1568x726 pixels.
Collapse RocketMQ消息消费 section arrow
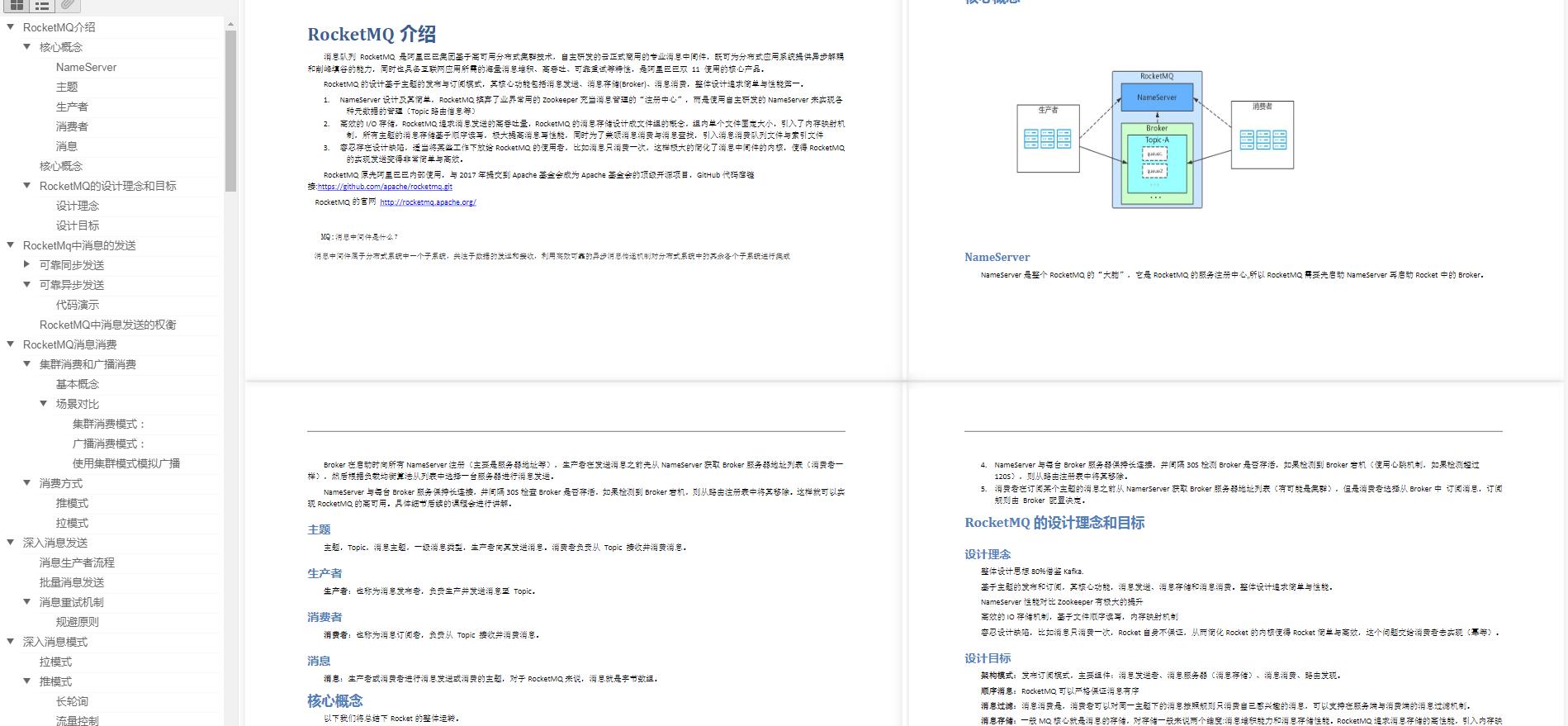(11, 344)
